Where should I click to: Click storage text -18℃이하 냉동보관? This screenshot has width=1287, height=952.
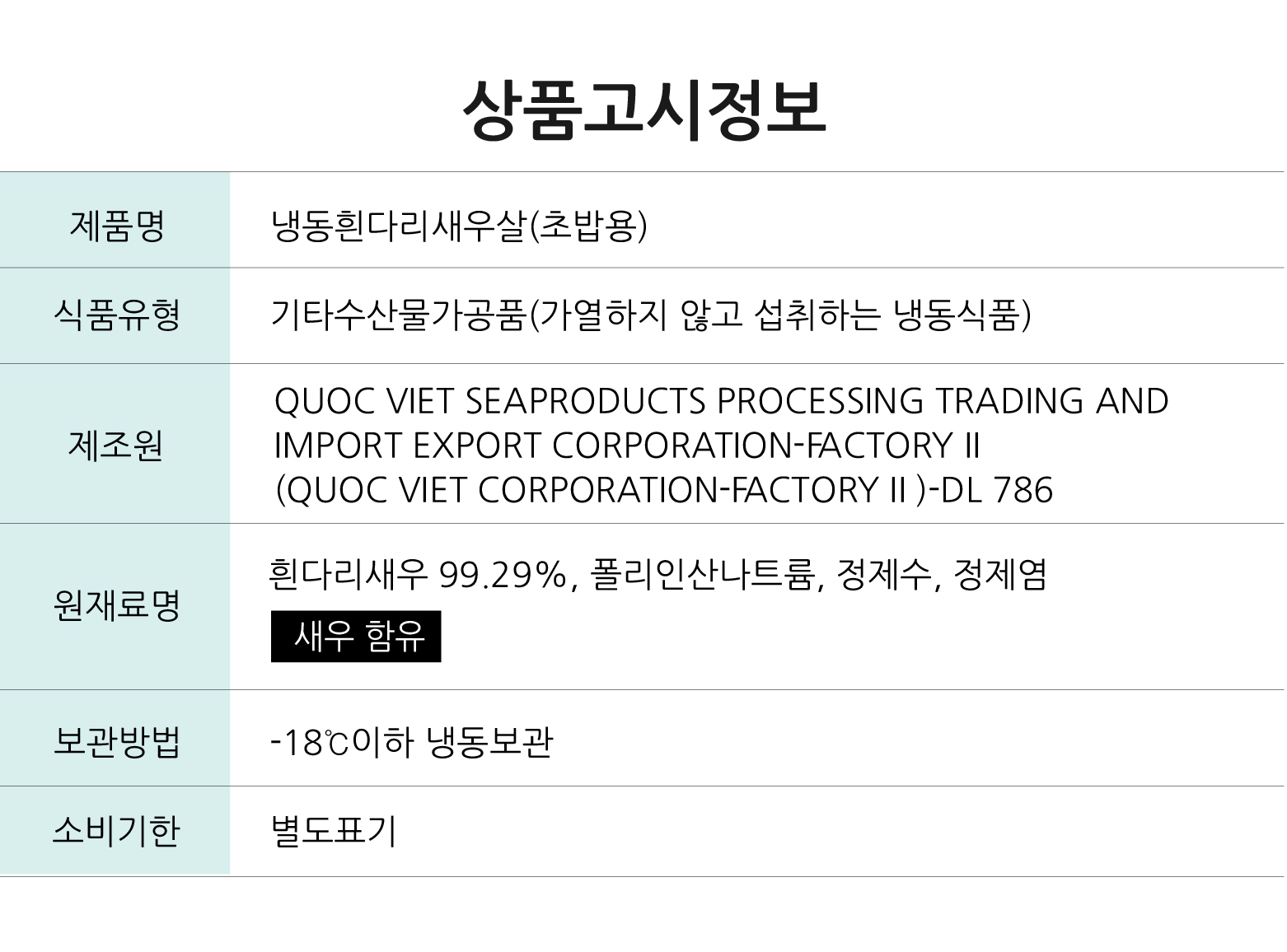pos(412,742)
